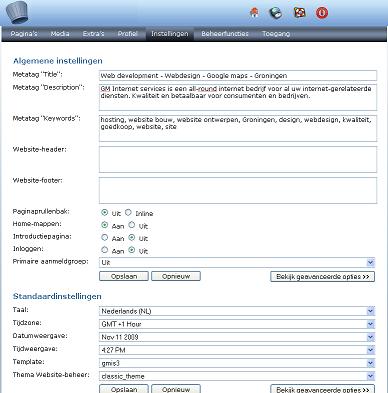Click Opslaan under Standaardinstellingen
The image size is (388, 393).
[x=124, y=389]
